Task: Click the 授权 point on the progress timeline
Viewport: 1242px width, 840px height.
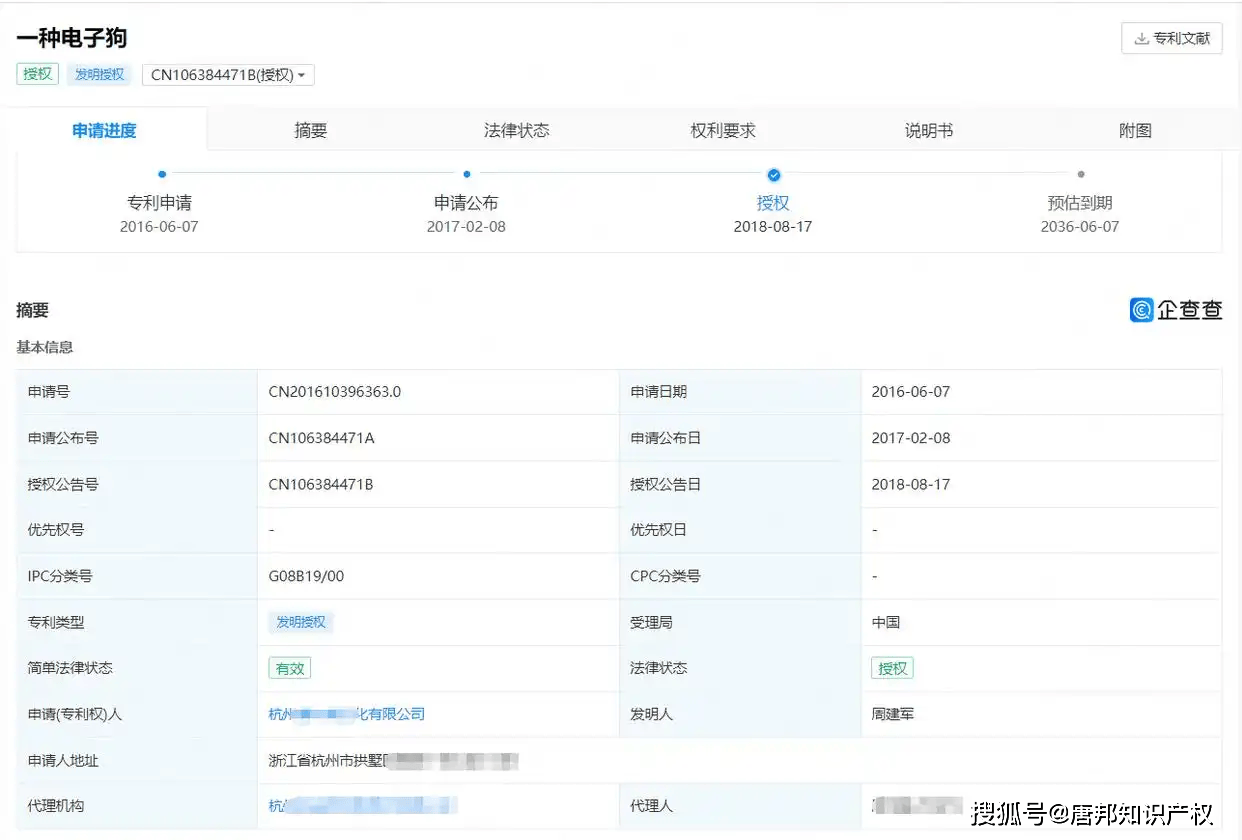Action: point(773,174)
